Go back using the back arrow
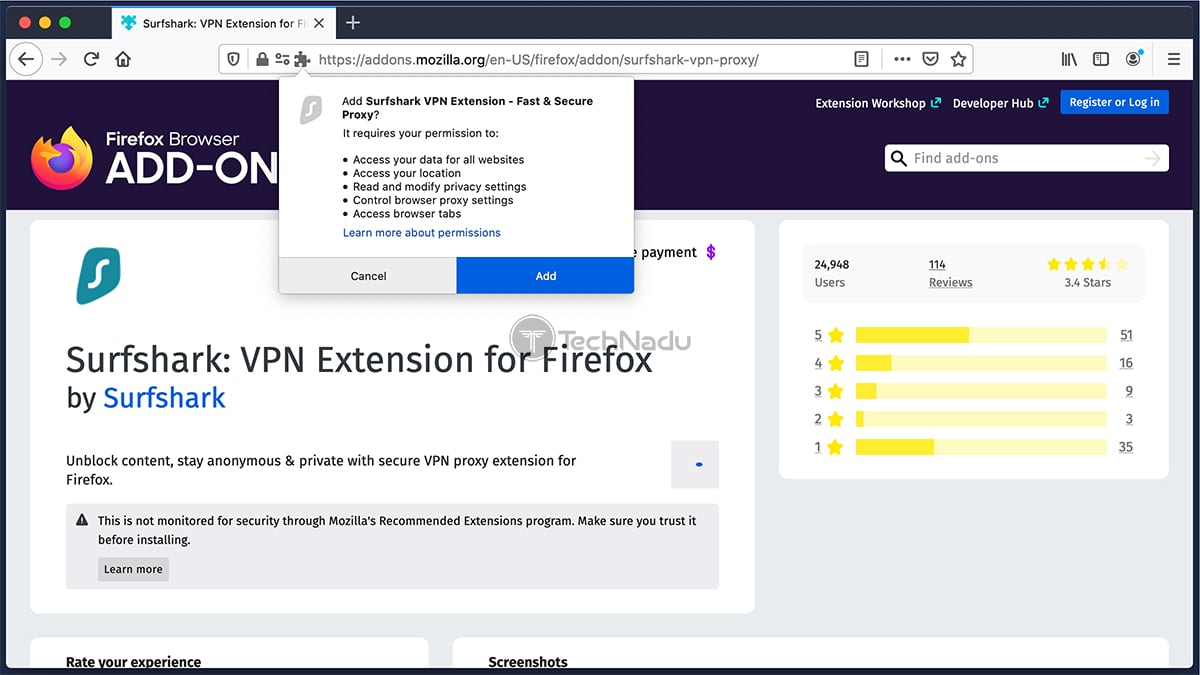Viewport: 1200px width, 675px height. pyautogui.click(x=26, y=59)
